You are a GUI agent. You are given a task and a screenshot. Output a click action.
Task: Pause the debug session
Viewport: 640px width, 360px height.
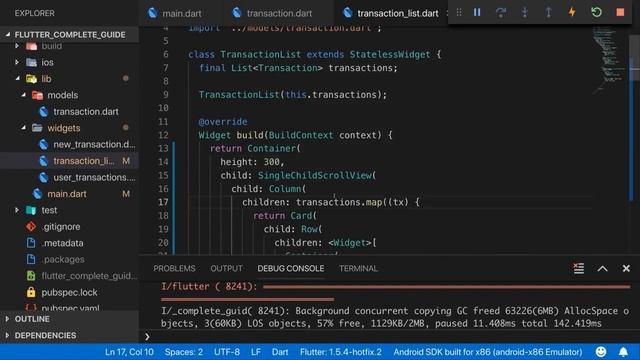tap(477, 13)
